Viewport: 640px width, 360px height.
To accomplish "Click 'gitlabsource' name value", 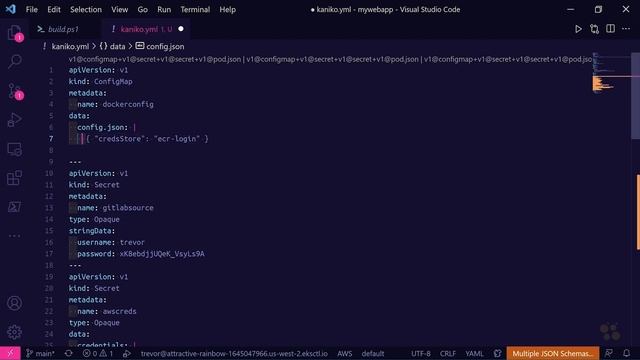I will pyautogui.click(x=128, y=208).
